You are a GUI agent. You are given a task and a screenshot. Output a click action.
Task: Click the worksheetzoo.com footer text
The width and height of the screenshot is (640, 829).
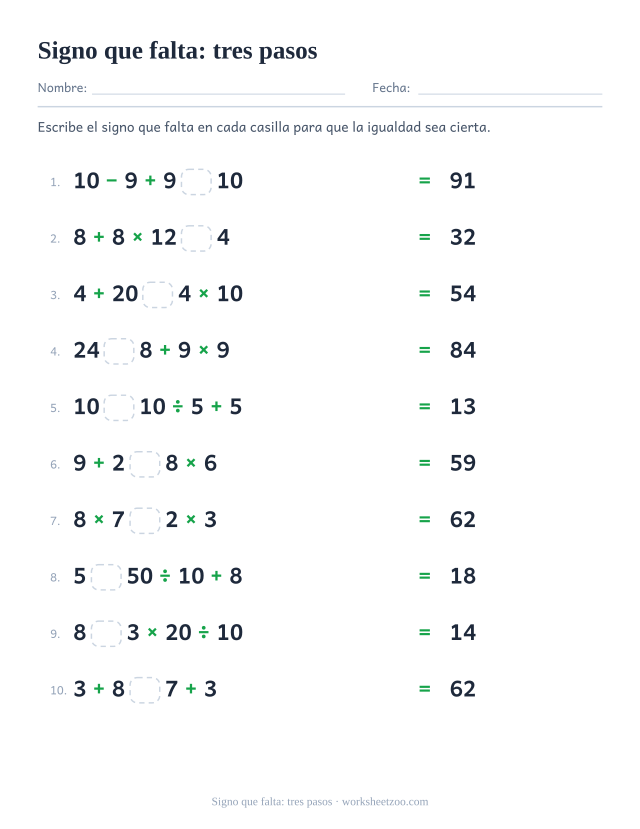coord(385,802)
